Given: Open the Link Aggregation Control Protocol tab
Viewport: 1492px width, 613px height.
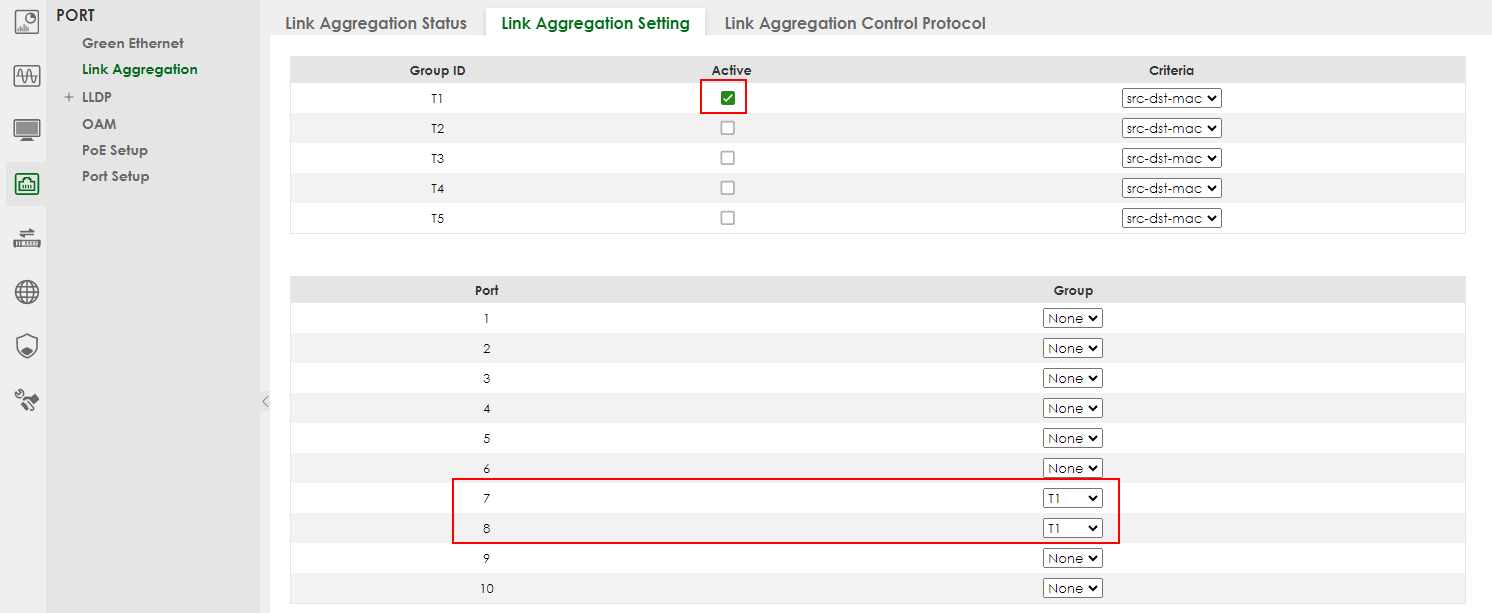Looking at the screenshot, I should point(854,22).
